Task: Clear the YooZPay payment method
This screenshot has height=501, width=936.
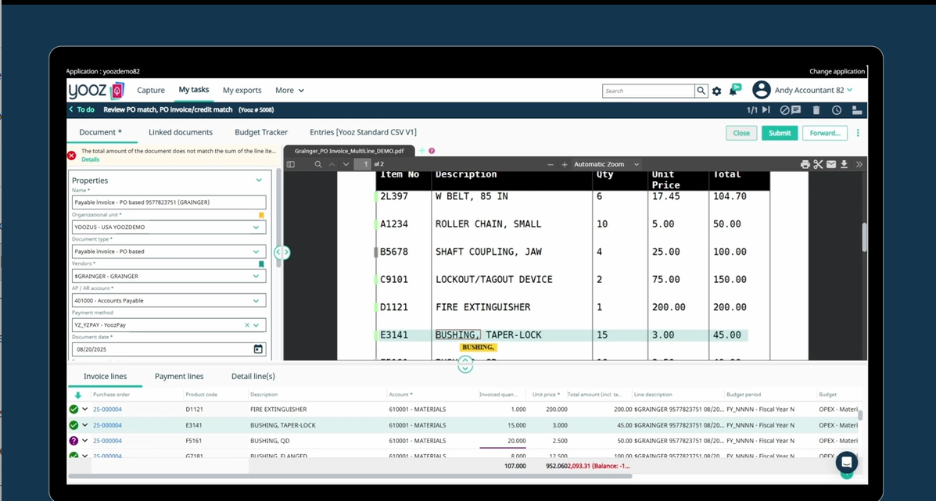Action: tap(247, 325)
